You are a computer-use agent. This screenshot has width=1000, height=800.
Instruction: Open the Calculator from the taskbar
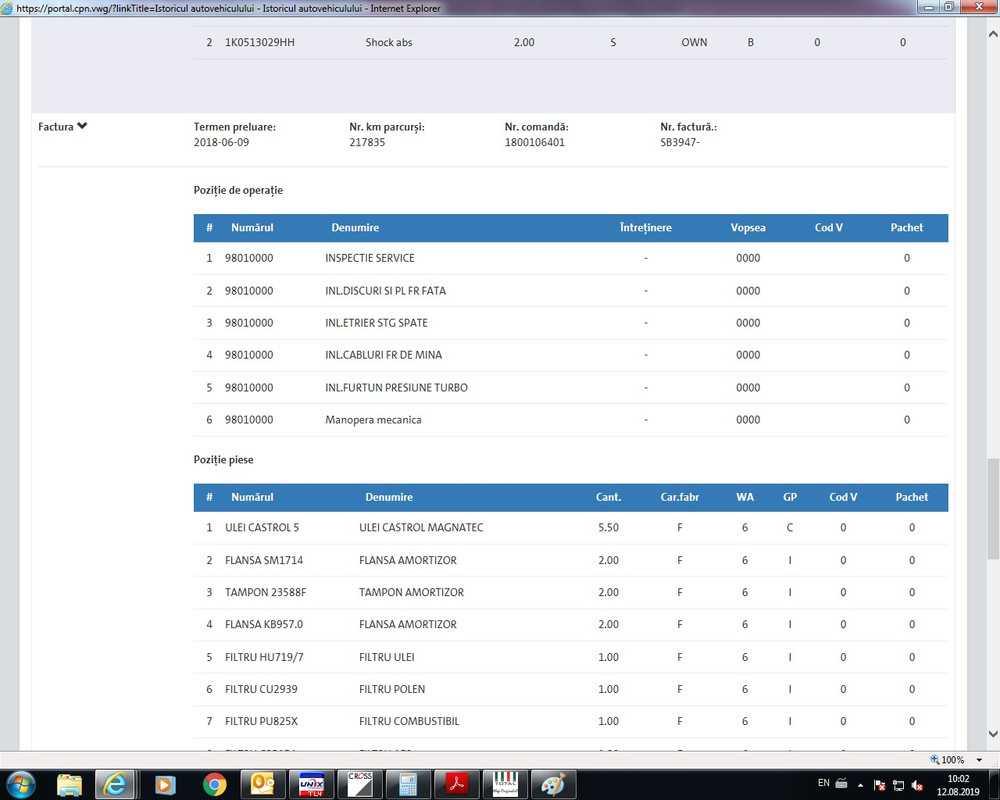(408, 784)
